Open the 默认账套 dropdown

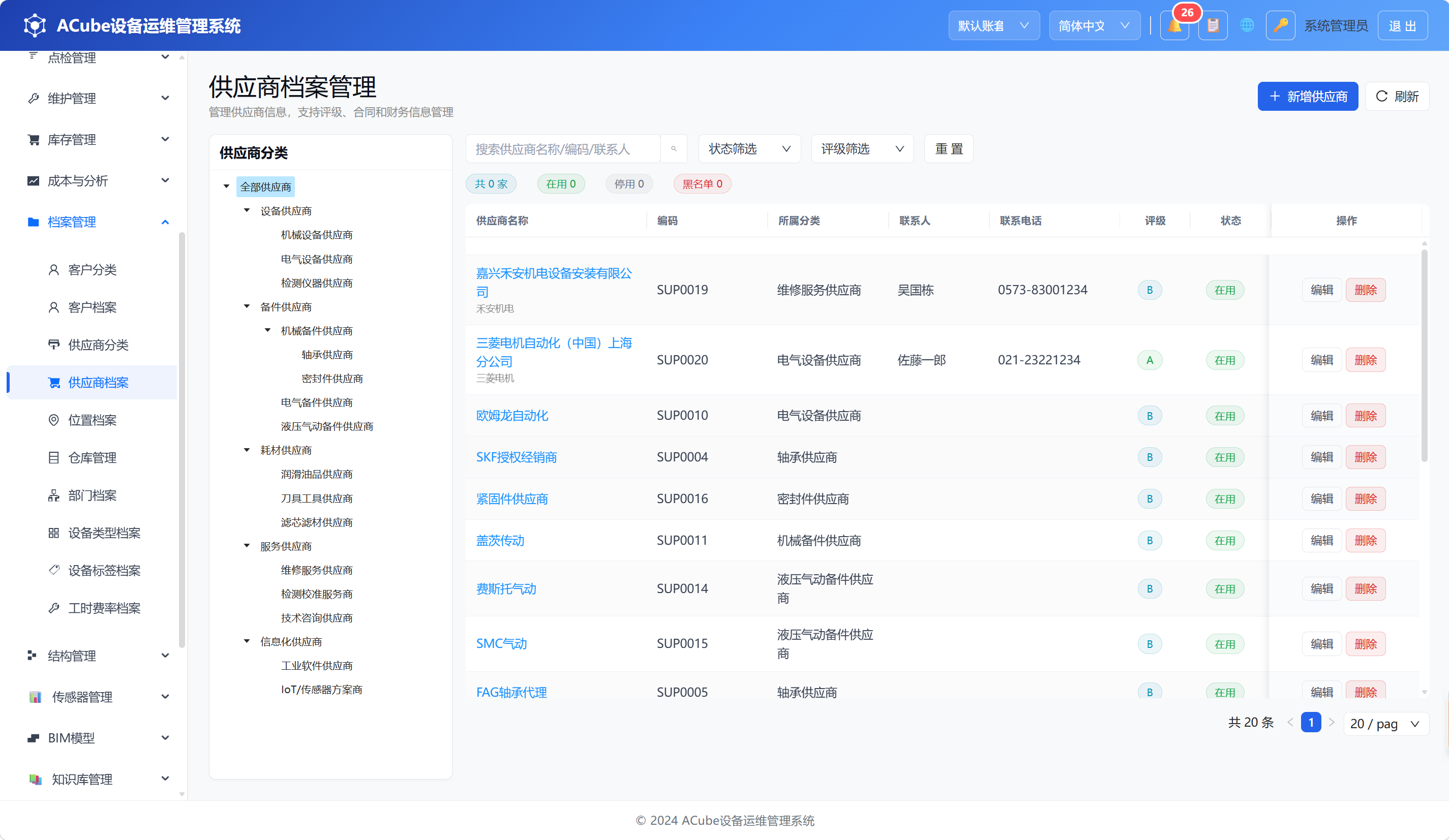(993, 26)
